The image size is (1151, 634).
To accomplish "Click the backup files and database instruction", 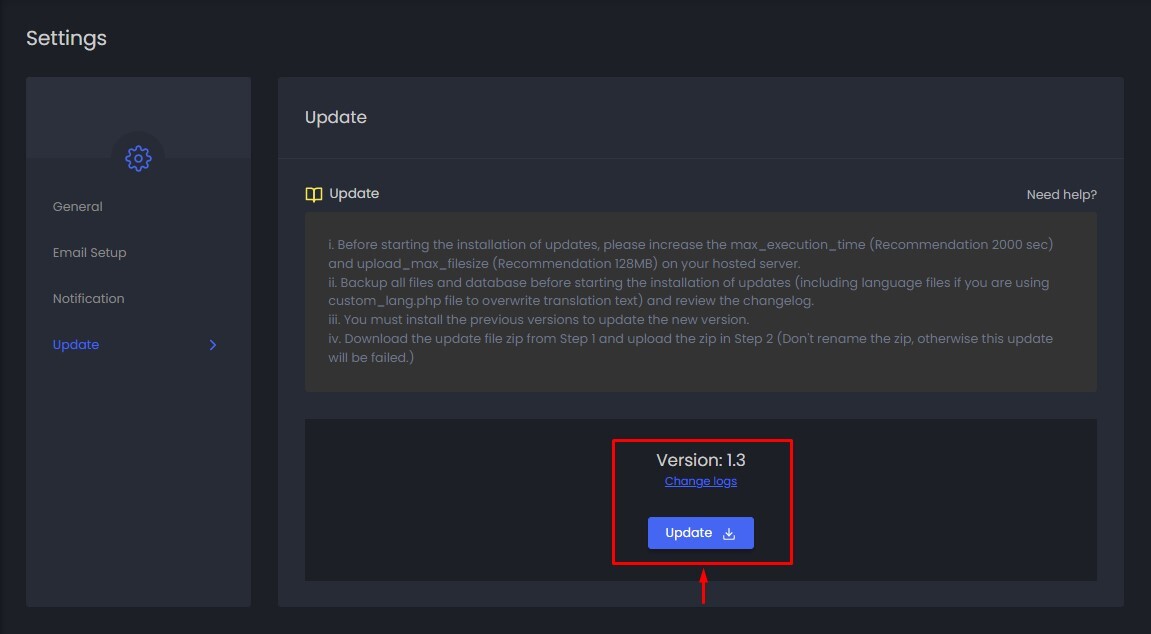I will point(690,283).
